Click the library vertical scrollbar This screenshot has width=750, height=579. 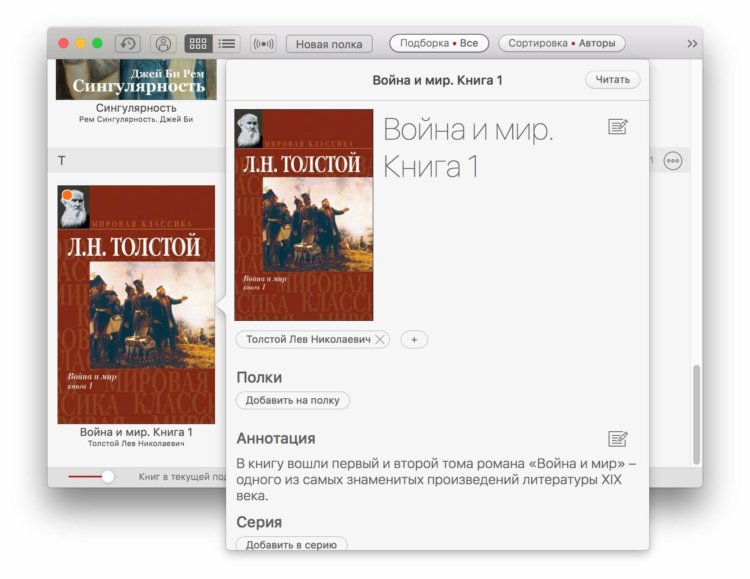[697, 414]
